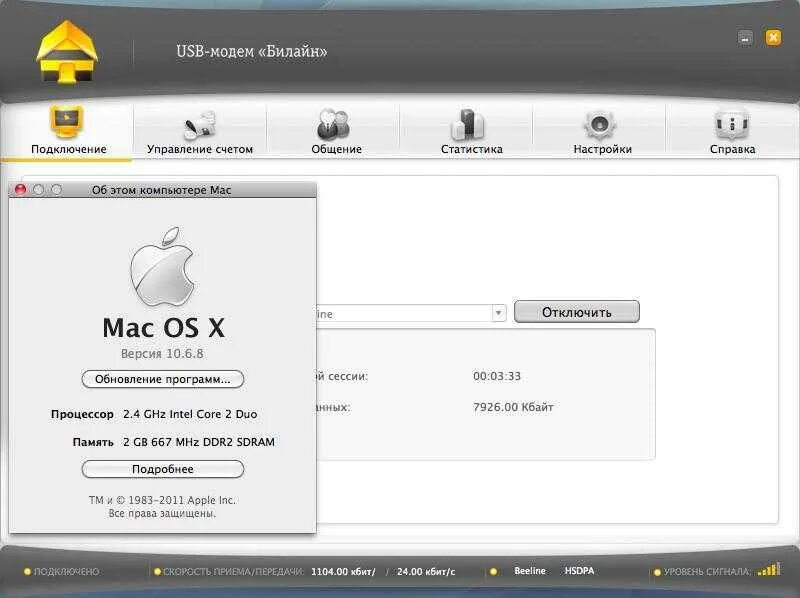Click ПОДКЛЮЧЕНО status indicator
This screenshot has width=800, height=598.
click(62, 571)
